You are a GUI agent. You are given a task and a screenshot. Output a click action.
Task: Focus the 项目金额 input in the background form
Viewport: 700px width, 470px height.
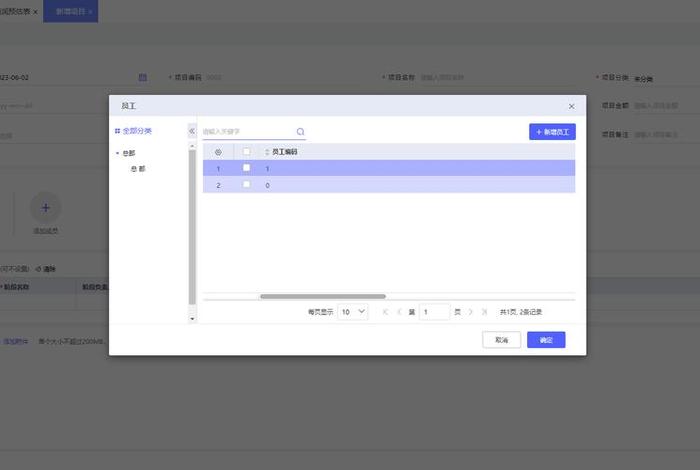coord(665,106)
